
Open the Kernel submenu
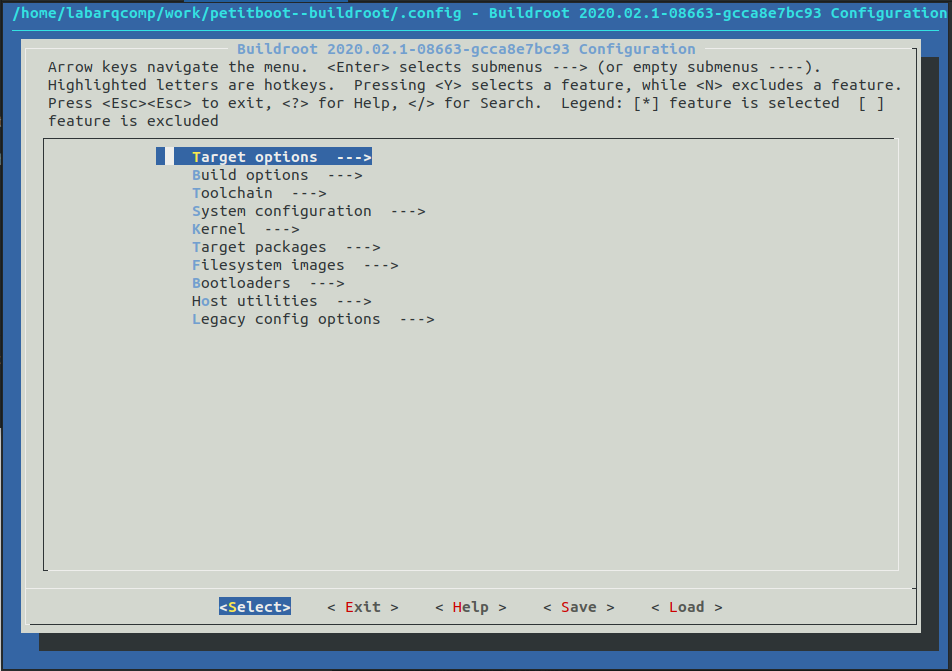245,229
